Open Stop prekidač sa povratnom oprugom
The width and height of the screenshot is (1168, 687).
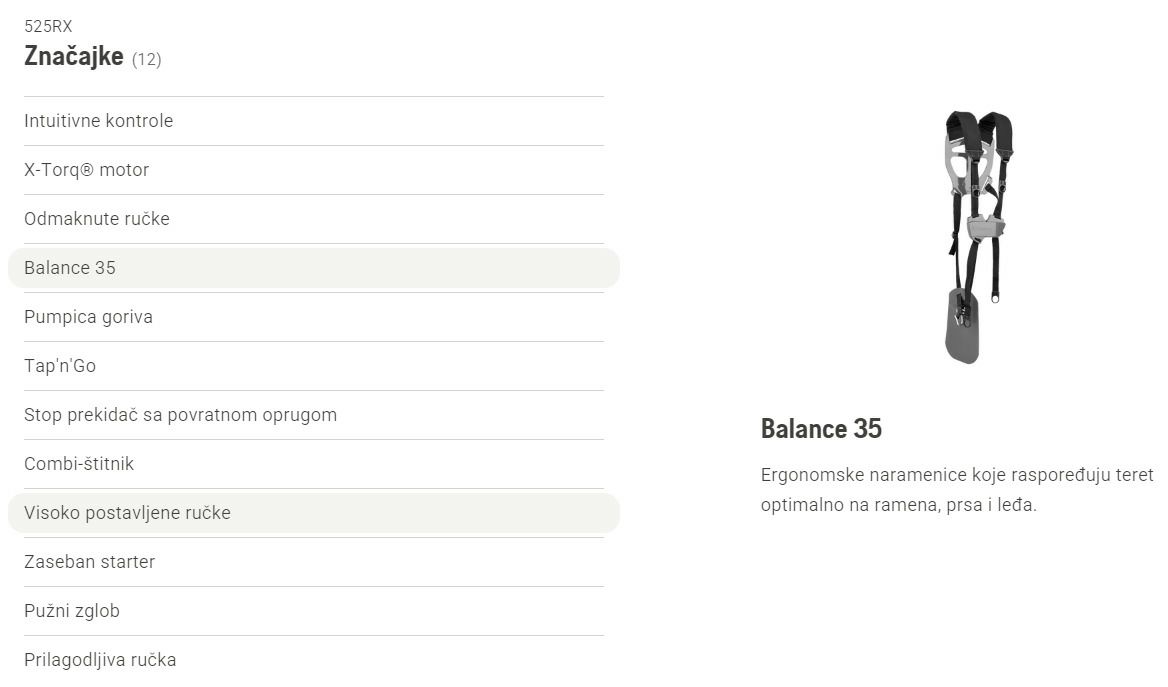pos(314,415)
